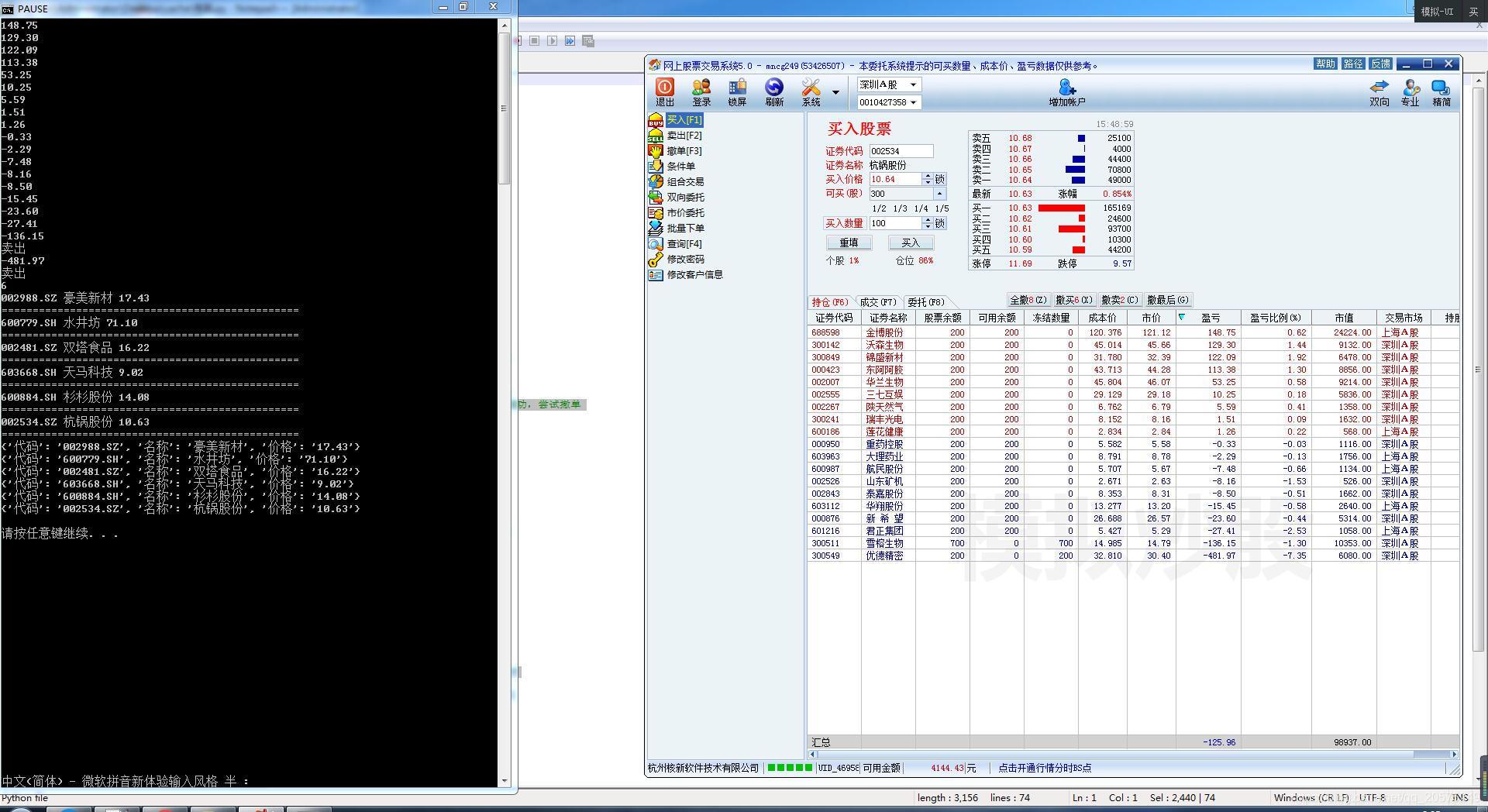
Task: Click the 反馈 feedback title button
Action: (1380, 64)
